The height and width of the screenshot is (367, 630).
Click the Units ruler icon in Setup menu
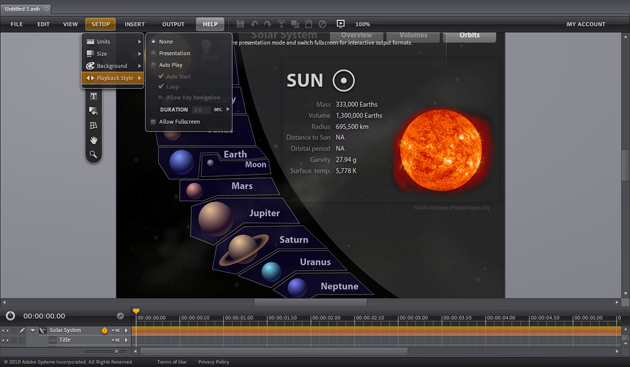[90, 41]
